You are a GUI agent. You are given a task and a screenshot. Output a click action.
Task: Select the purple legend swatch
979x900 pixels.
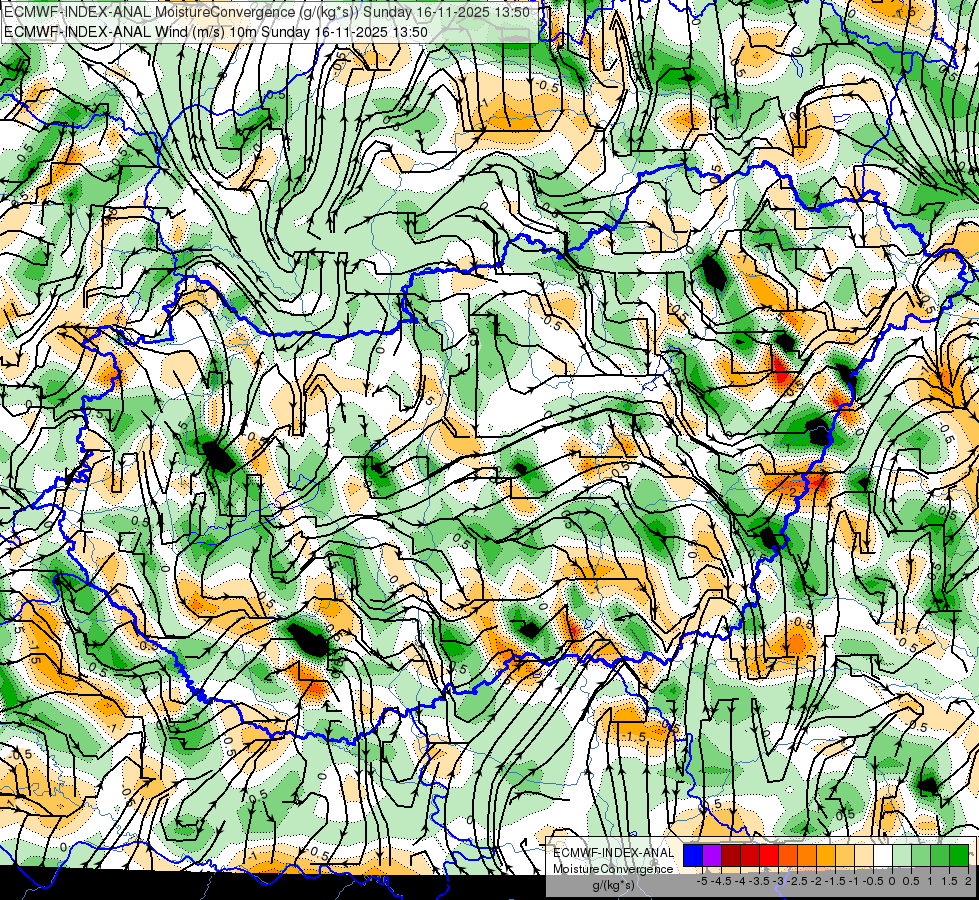712,855
